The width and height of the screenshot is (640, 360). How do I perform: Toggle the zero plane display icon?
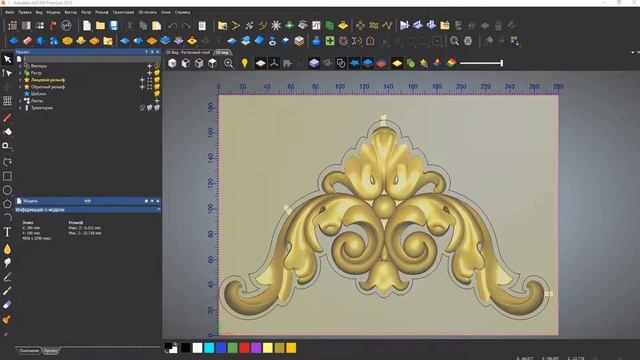260,63
